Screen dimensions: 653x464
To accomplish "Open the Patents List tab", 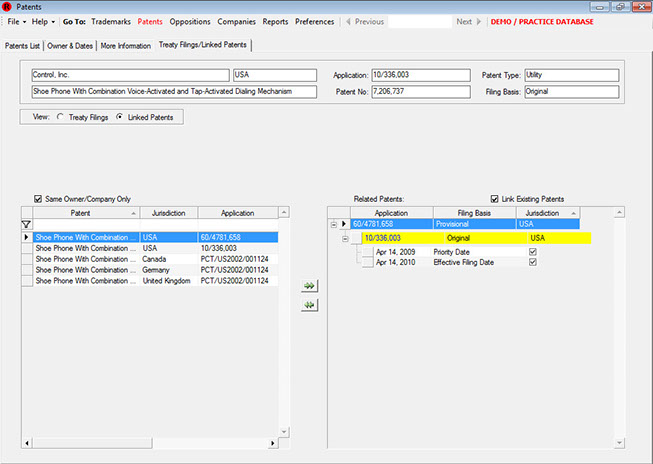I will tap(23, 46).
